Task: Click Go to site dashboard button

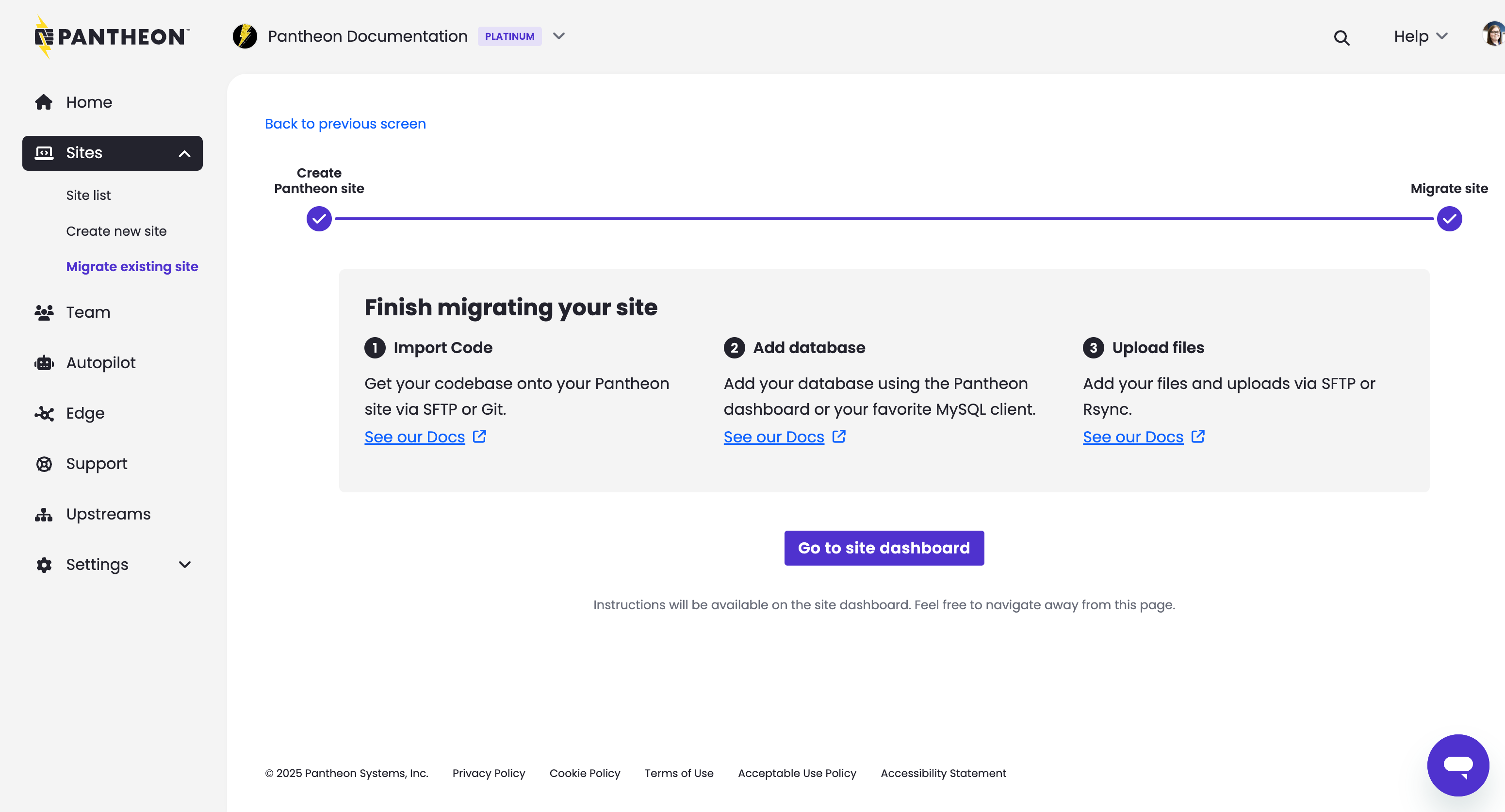Action: pyautogui.click(x=883, y=548)
